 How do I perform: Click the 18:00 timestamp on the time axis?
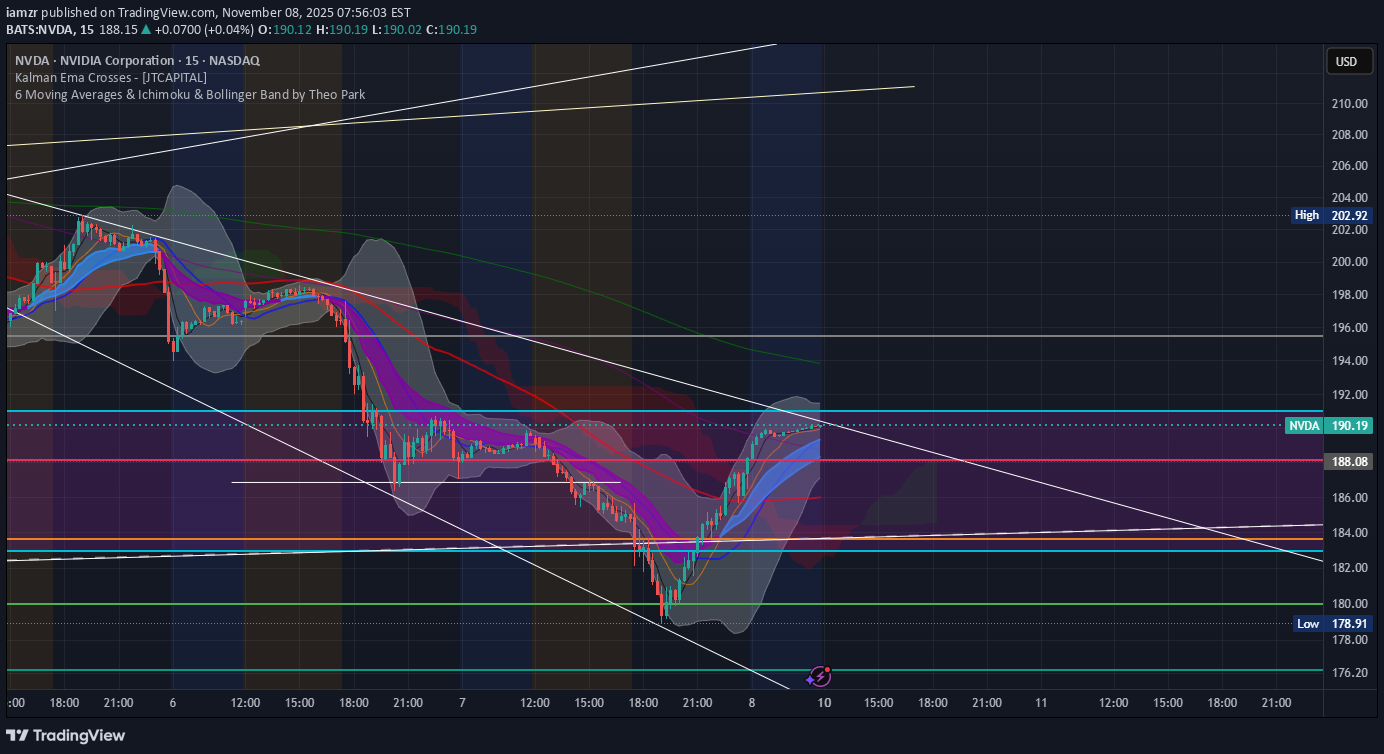tap(64, 703)
